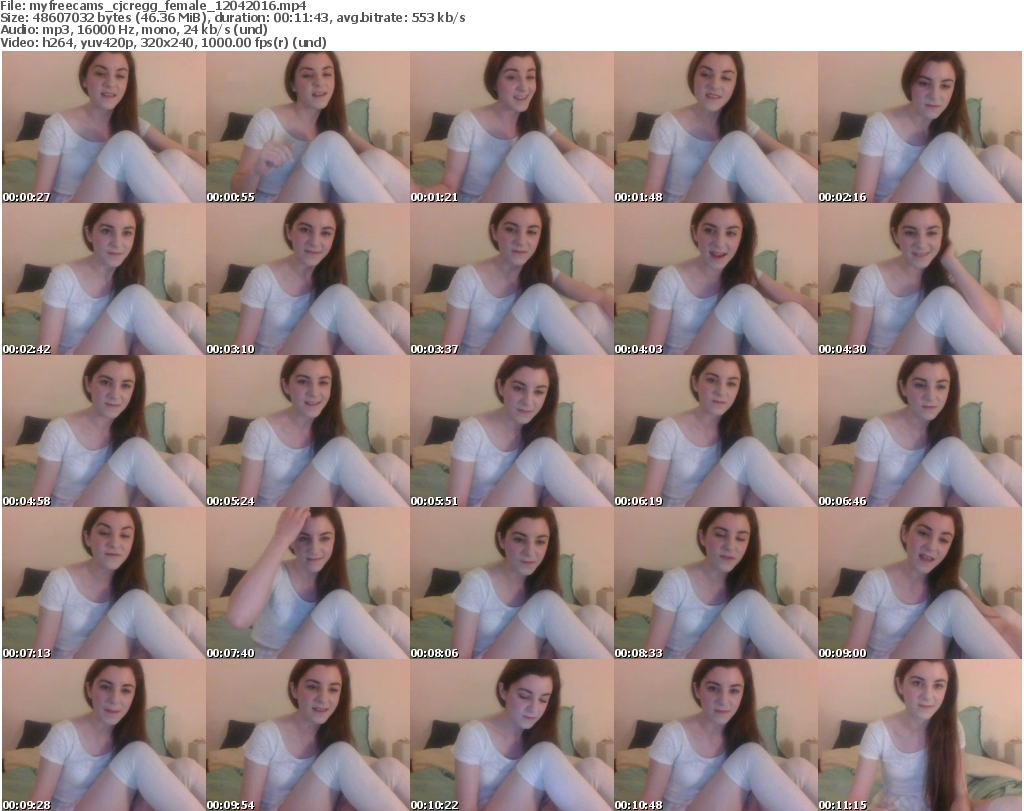Screen dimensions: 1024x811
Task: Open the frame at 00:03:10
Action: click(x=308, y=279)
